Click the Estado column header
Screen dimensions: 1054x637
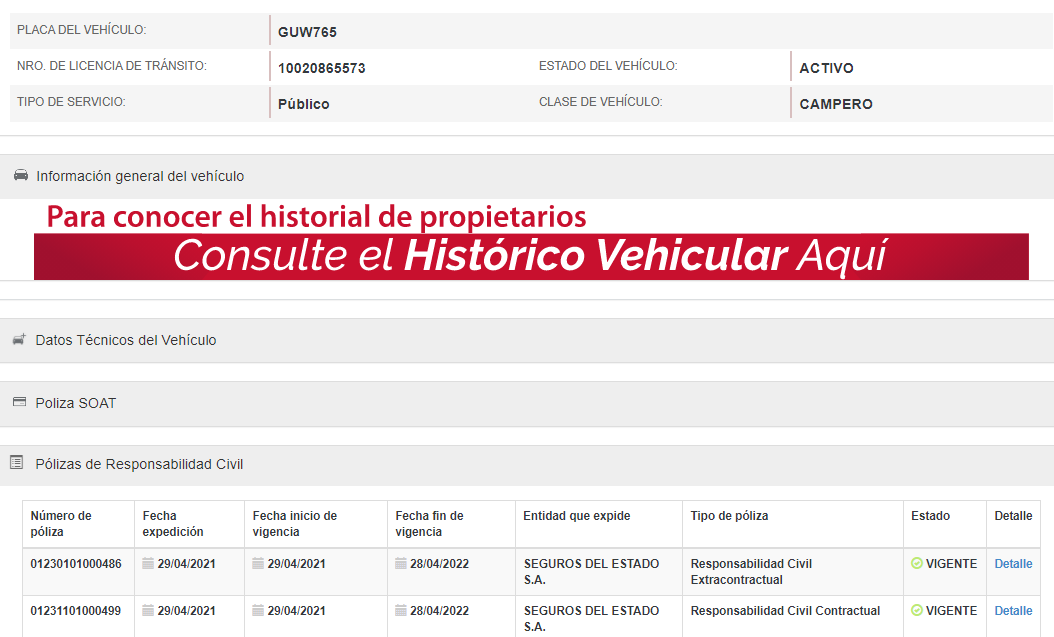[930, 516]
